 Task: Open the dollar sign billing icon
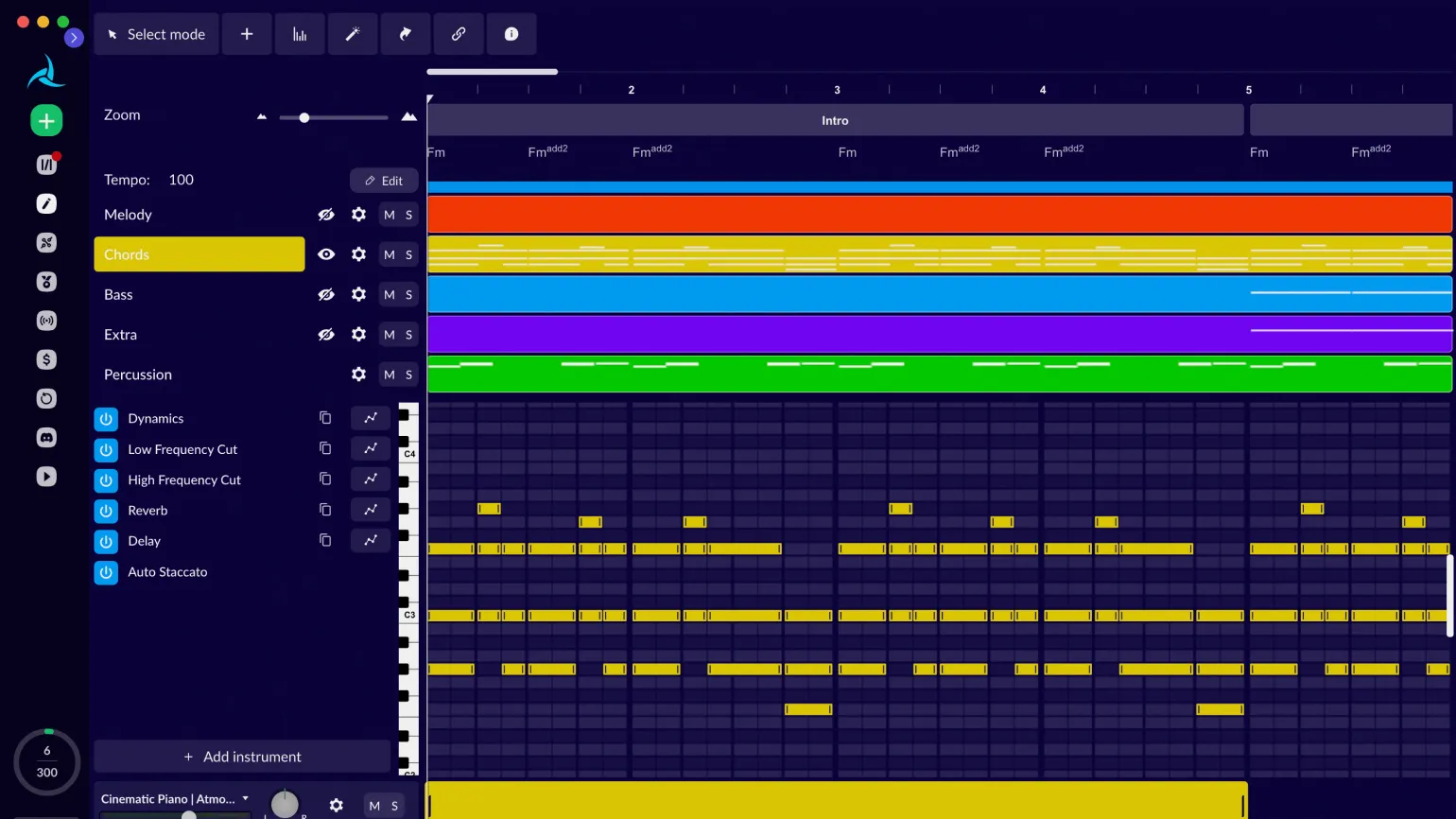pyautogui.click(x=46, y=359)
